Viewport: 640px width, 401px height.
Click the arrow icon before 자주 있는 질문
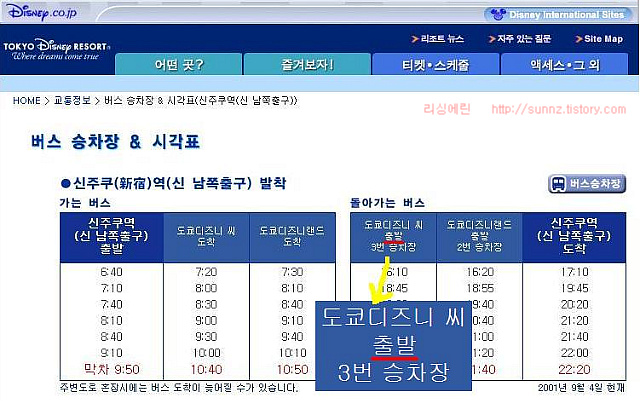[x=492, y=39]
